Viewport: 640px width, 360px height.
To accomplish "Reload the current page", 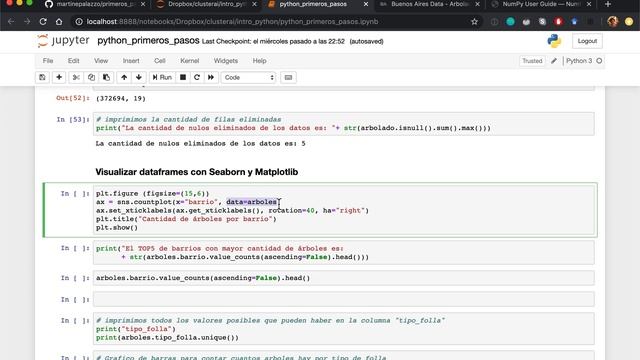I will (43, 22).
